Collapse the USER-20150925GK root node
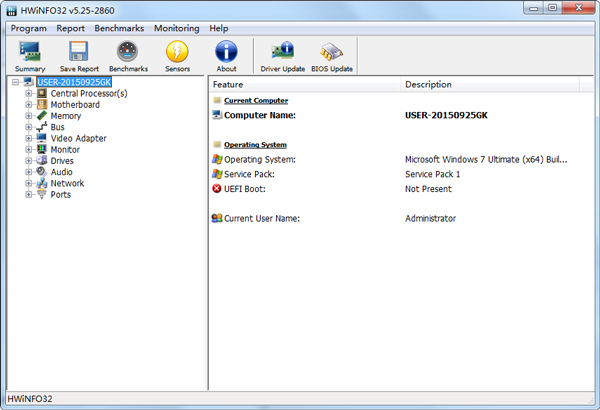600x410 pixels. click(x=15, y=82)
